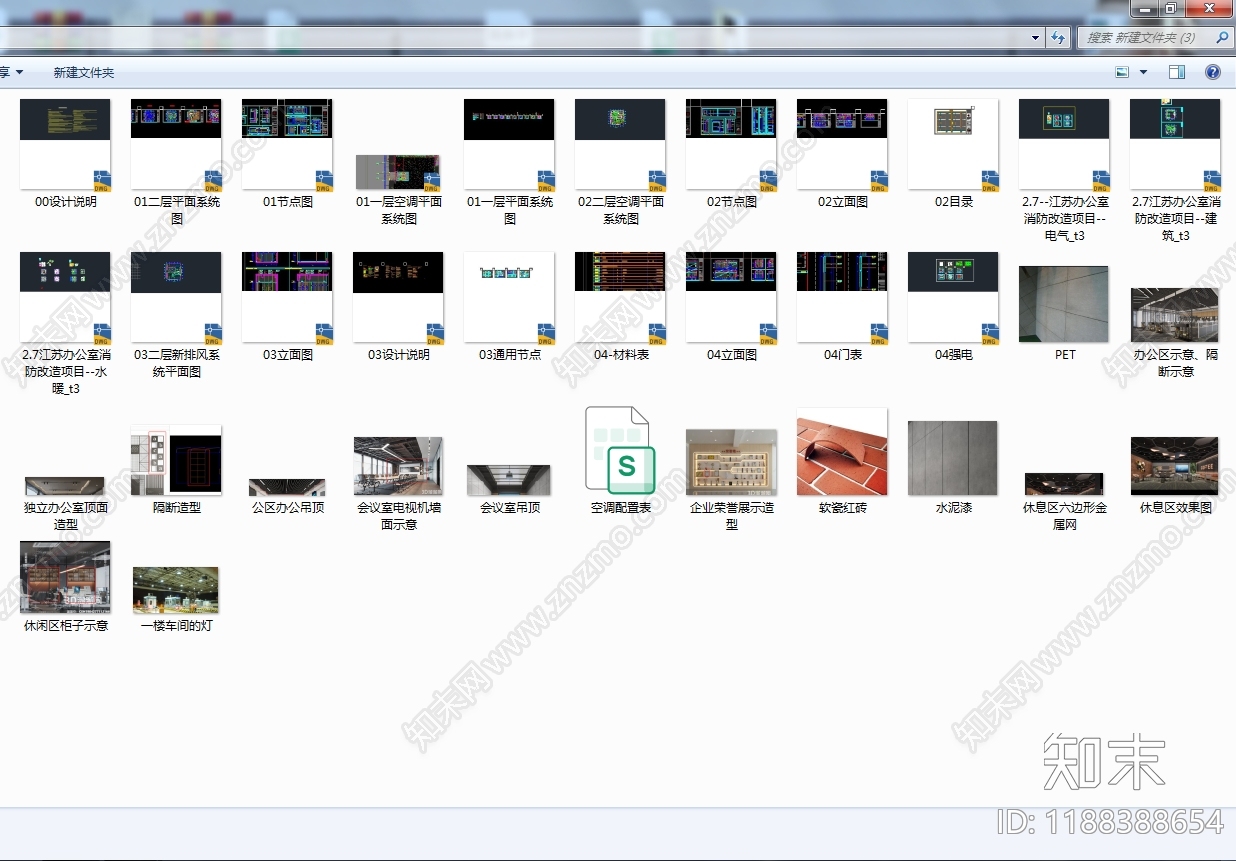
Task: Select the 企业荣誉展示造型 image thumbnail
Action: pyautogui.click(x=731, y=462)
